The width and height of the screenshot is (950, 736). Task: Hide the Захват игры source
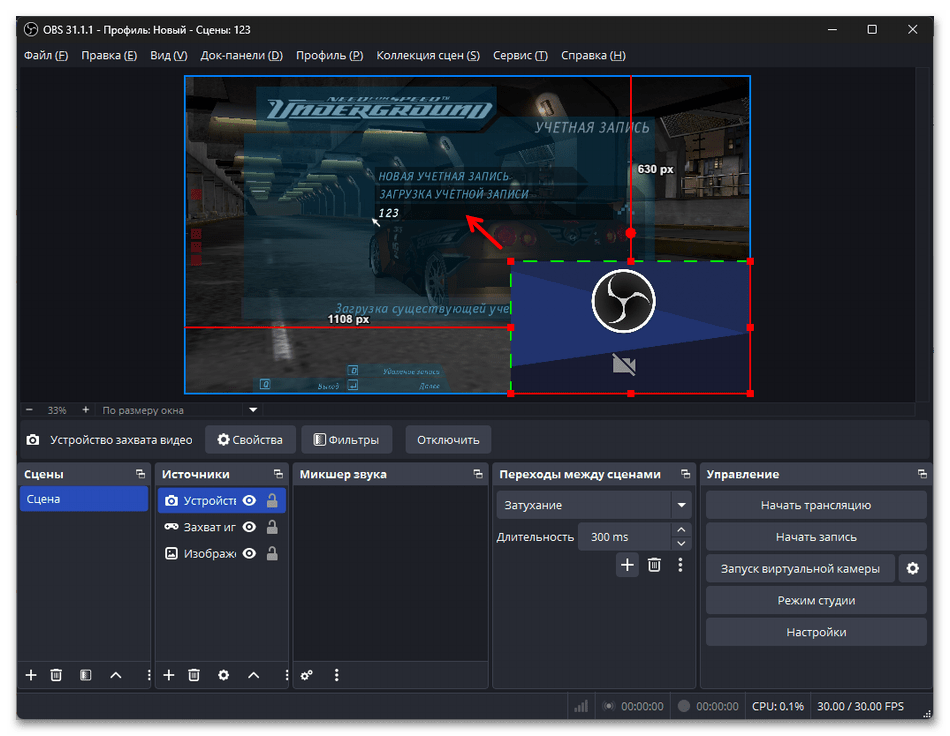[249, 527]
